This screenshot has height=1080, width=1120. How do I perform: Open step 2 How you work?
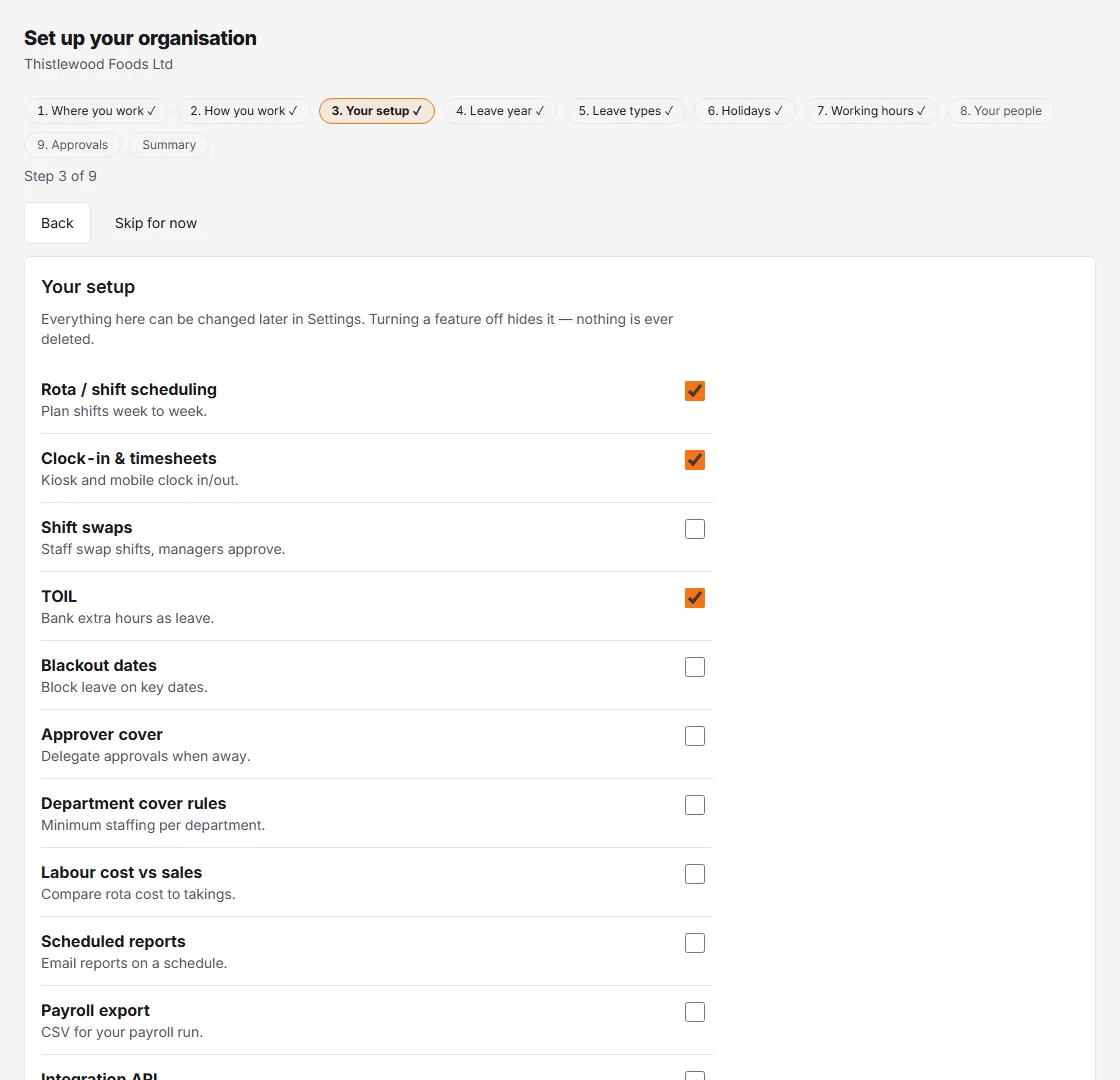[244, 111]
